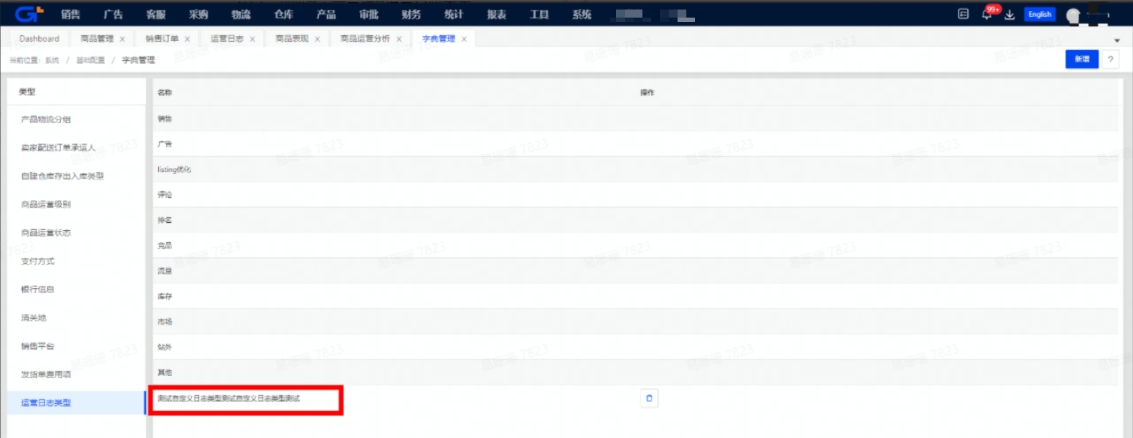Image resolution: width=1133 pixels, height=438 pixels.
Task: Open the 广告 top menu
Action: tap(113, 14)
